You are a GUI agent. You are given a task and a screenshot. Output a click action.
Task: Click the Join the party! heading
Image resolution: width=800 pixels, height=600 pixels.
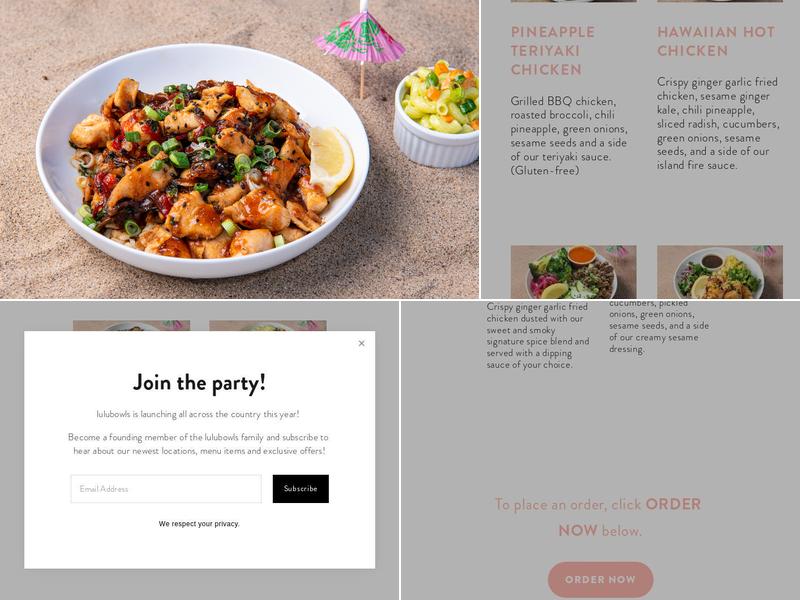(199, 383)
